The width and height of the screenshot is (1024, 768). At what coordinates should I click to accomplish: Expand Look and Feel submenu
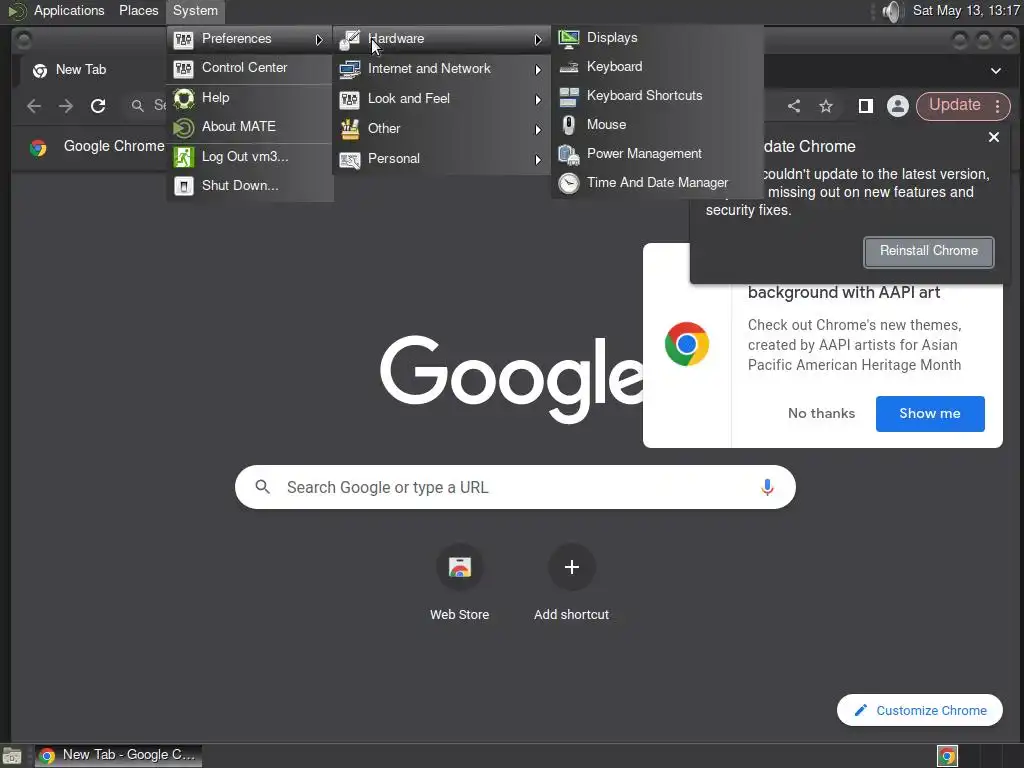442,99
